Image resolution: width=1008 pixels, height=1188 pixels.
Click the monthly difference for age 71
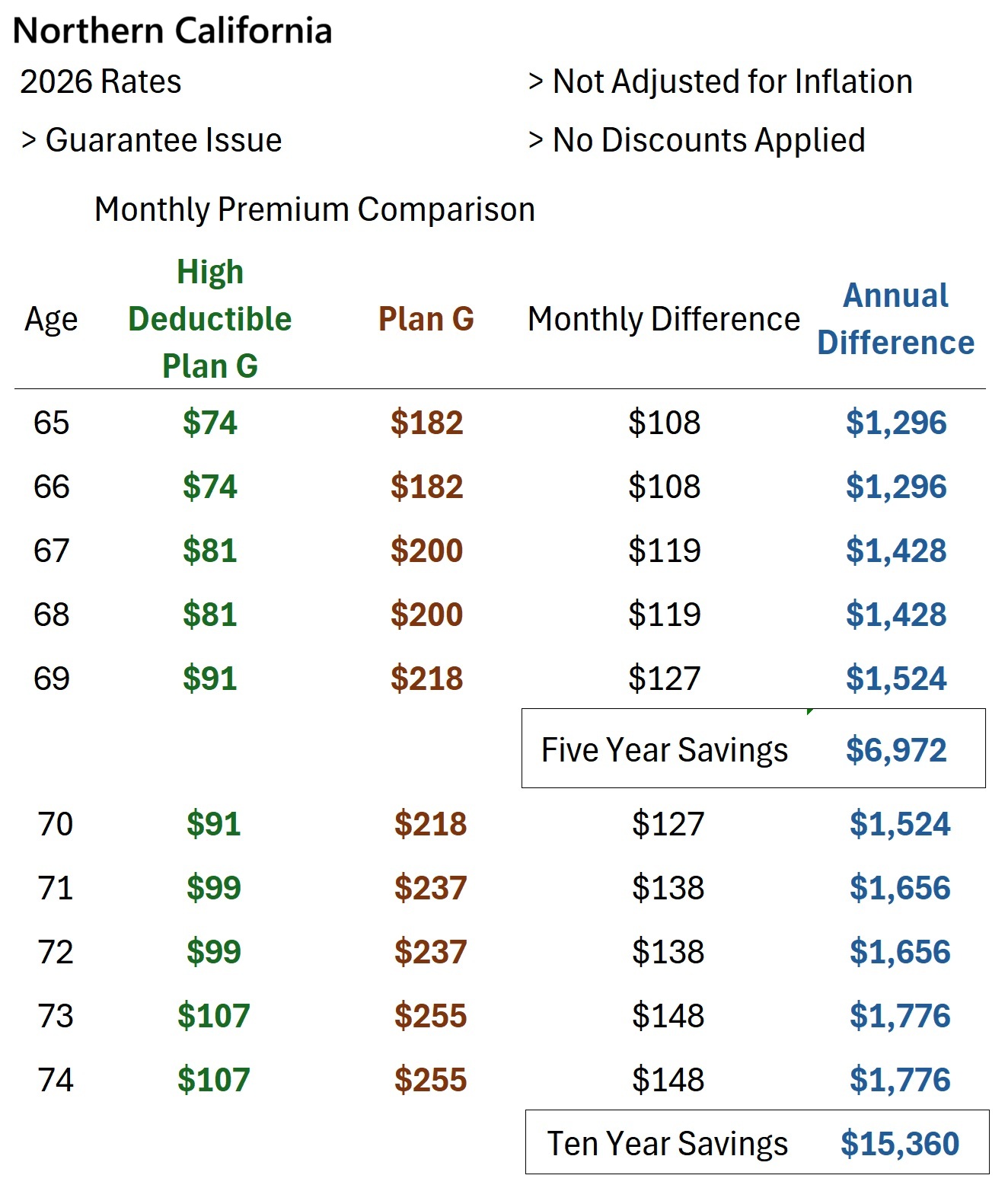point(668,888)
